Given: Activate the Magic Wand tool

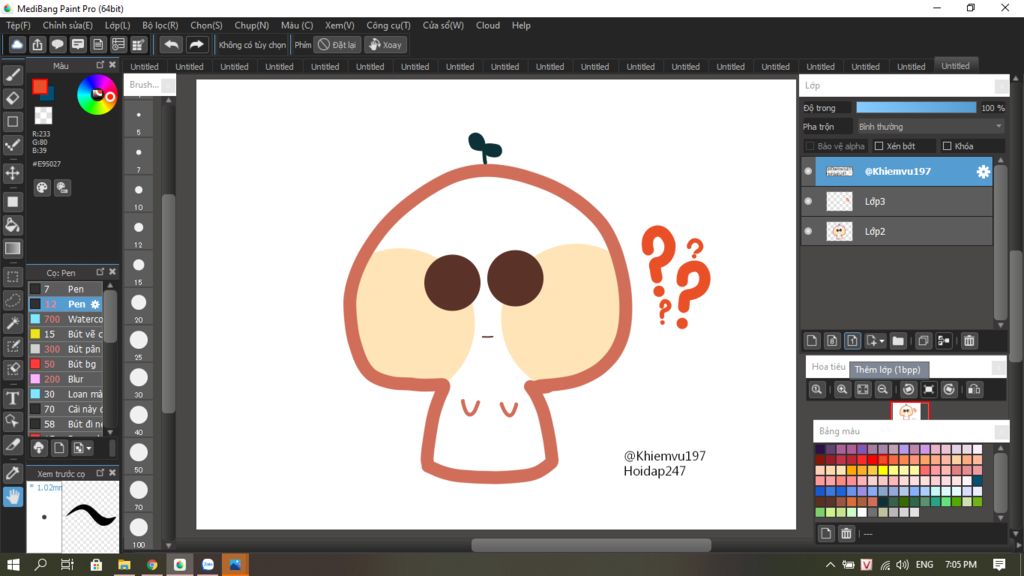Looking at the screenshot, I should [x=13, y=323].
